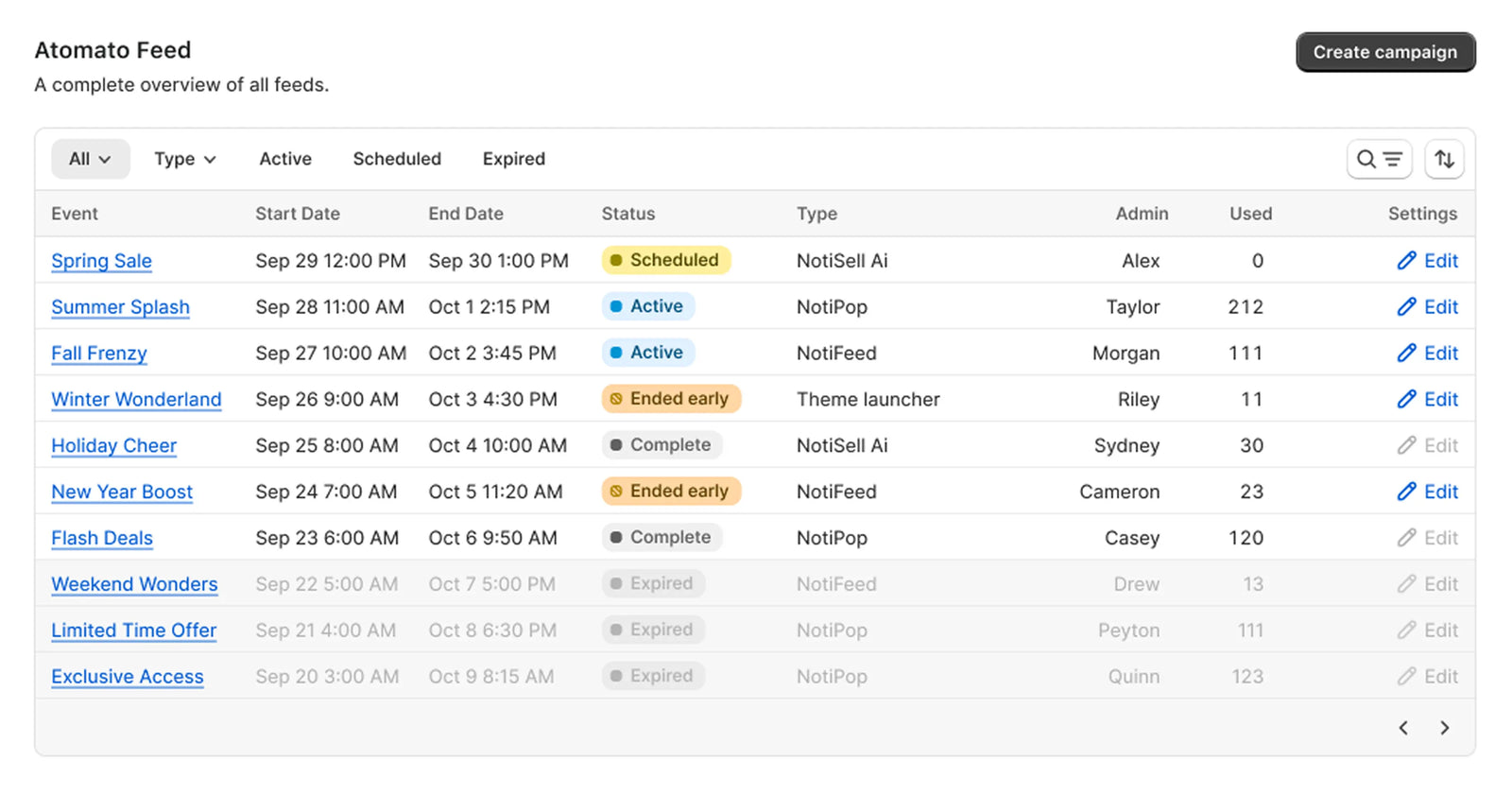Click Edit for Fall Frenzy
Viewport: 1512px width, 795px height.
point(1427,353)
